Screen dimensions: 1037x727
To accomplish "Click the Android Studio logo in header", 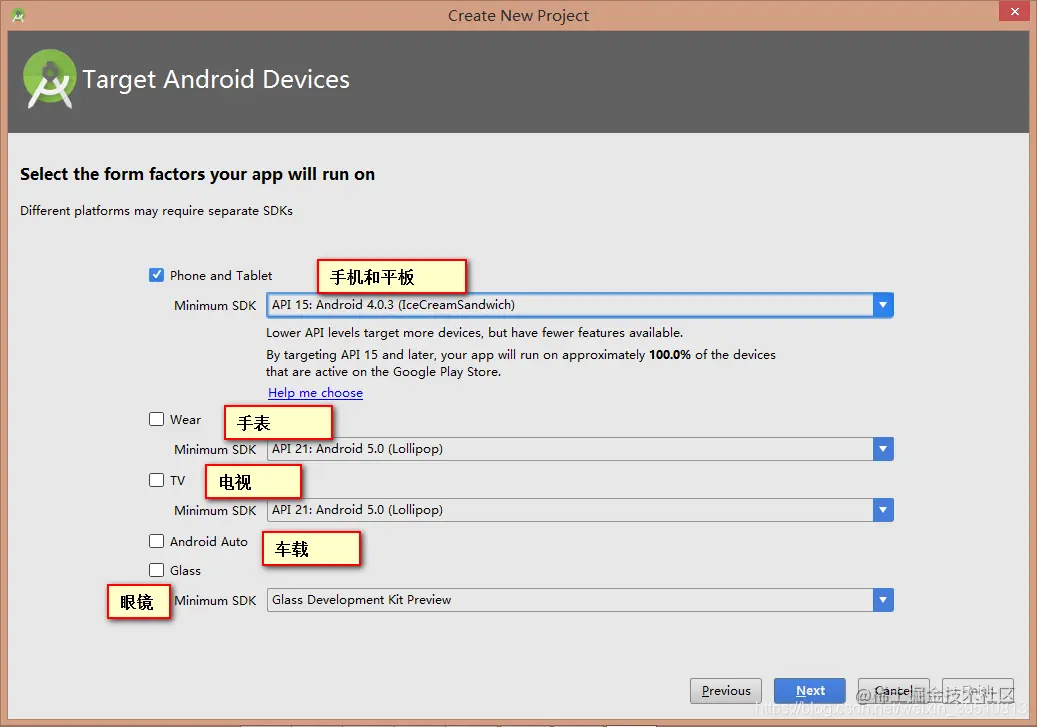I will [x=50, y=79].
